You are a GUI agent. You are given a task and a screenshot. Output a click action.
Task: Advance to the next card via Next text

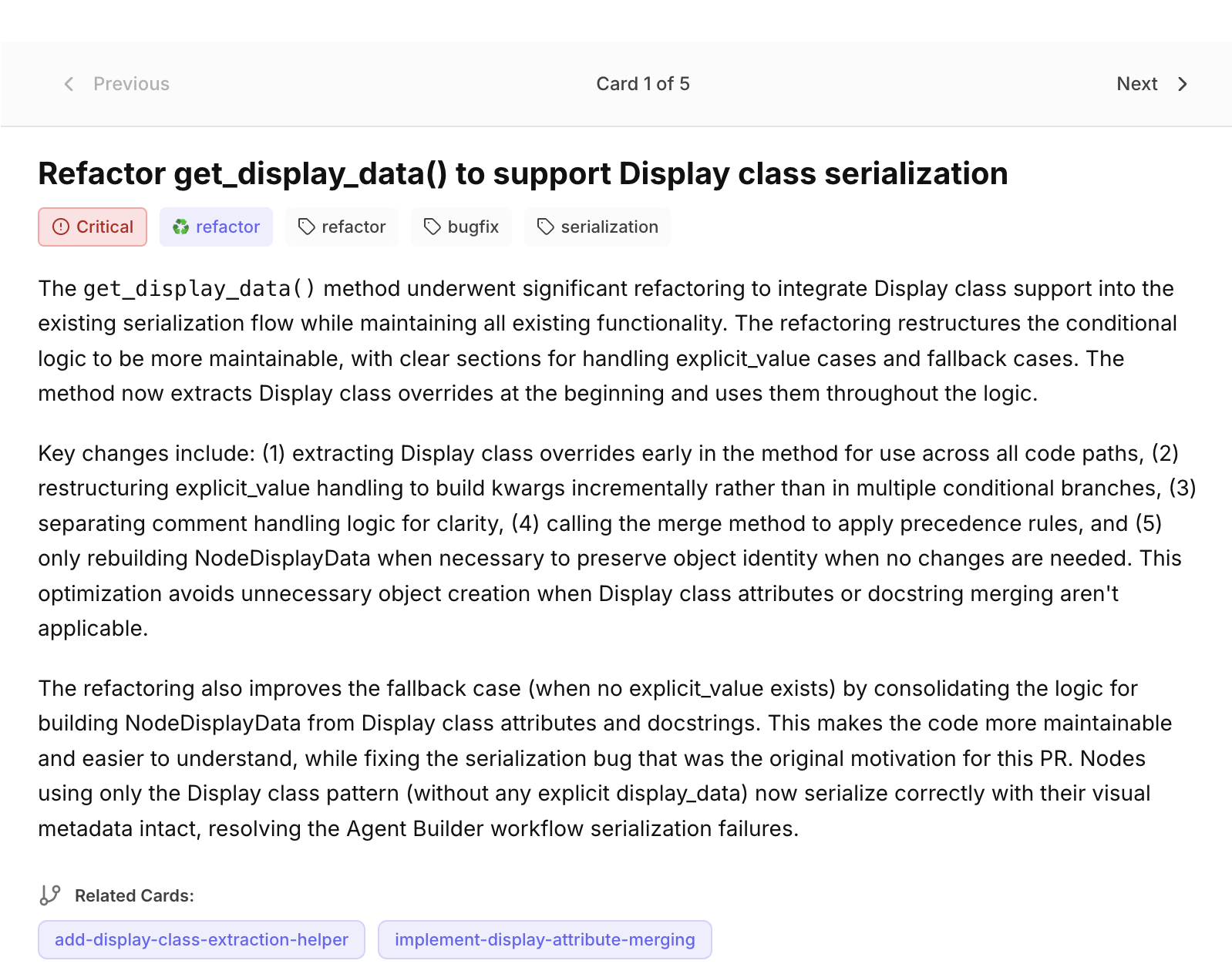[1136, 84]
